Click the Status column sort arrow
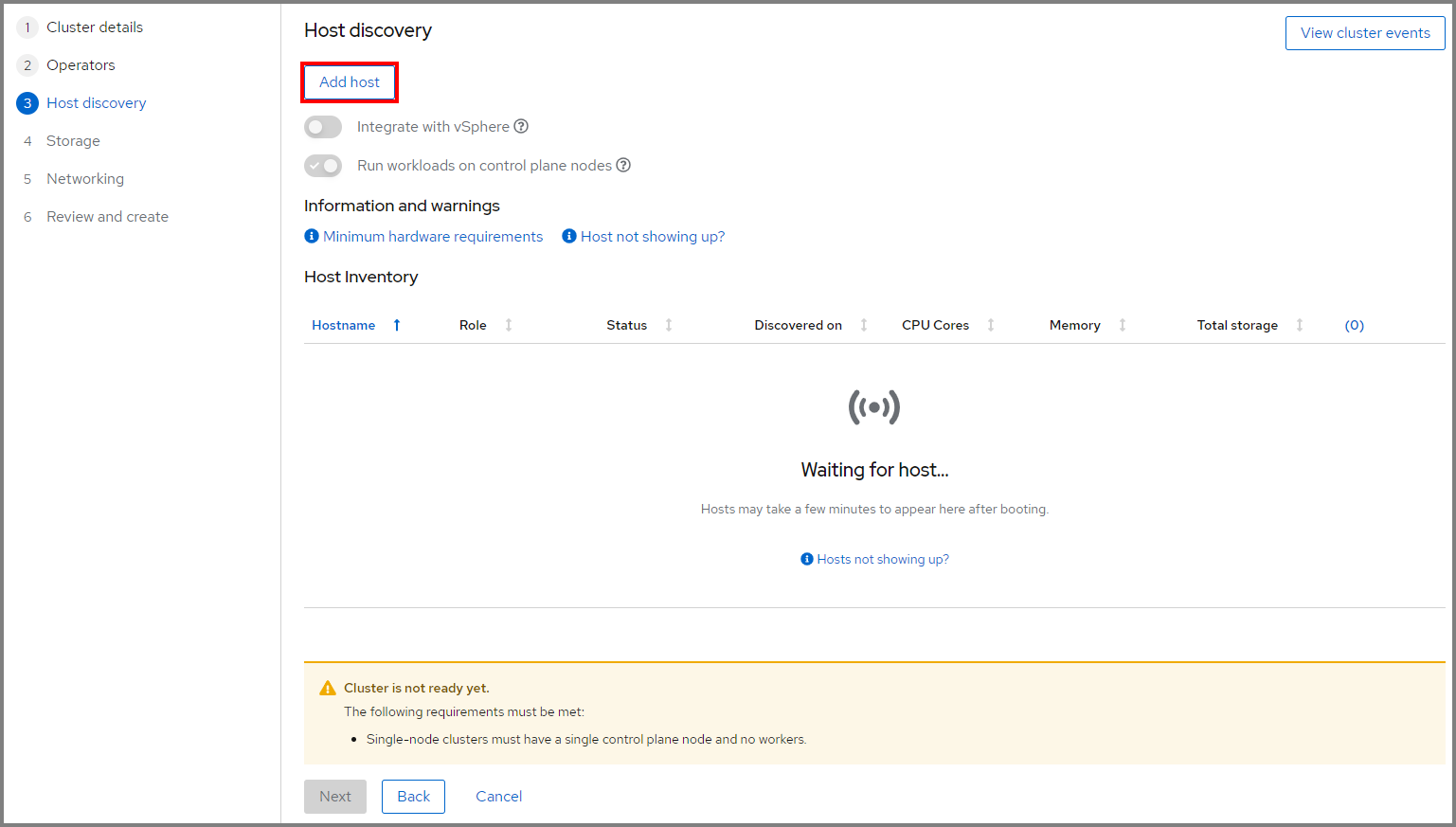 click(x=669, y=325)
